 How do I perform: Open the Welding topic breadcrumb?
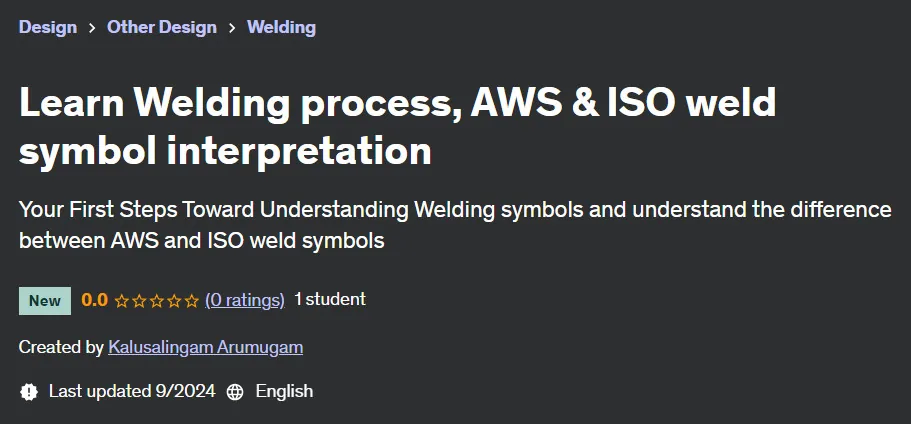pos(281,27)
